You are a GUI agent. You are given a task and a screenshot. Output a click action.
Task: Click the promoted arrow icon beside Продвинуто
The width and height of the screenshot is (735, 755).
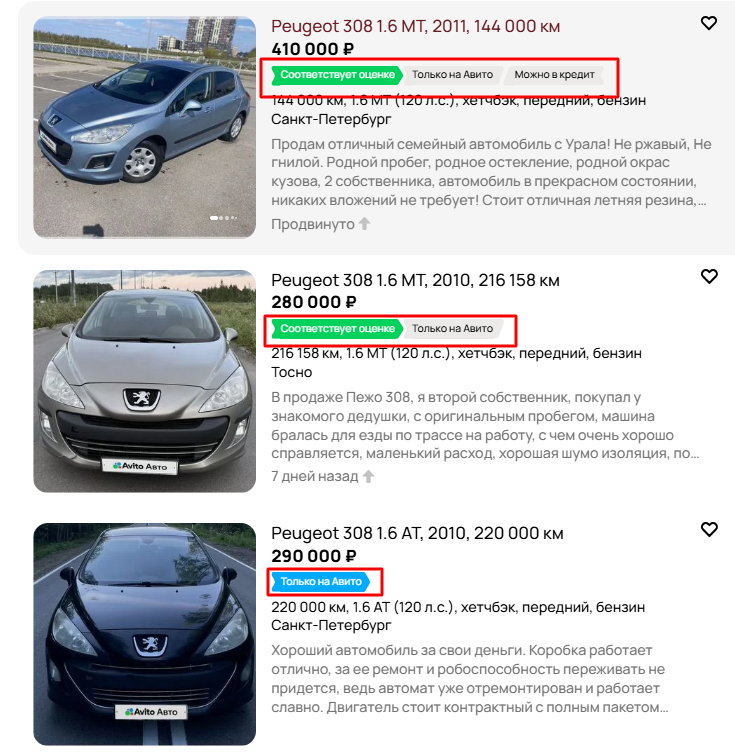coord(365,223)
